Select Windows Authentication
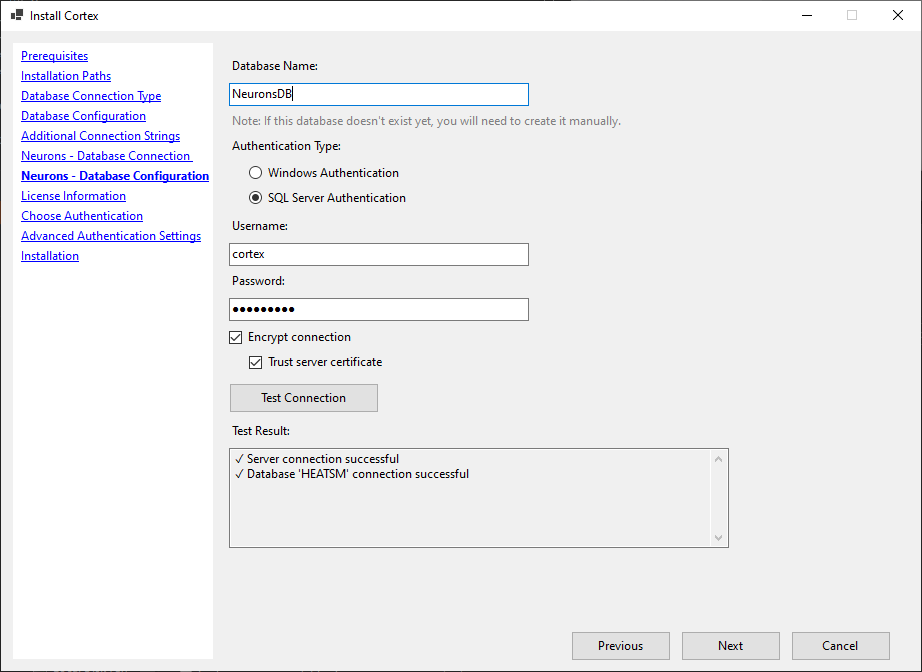The image size is (922, 672). click(x=256, y=172)
